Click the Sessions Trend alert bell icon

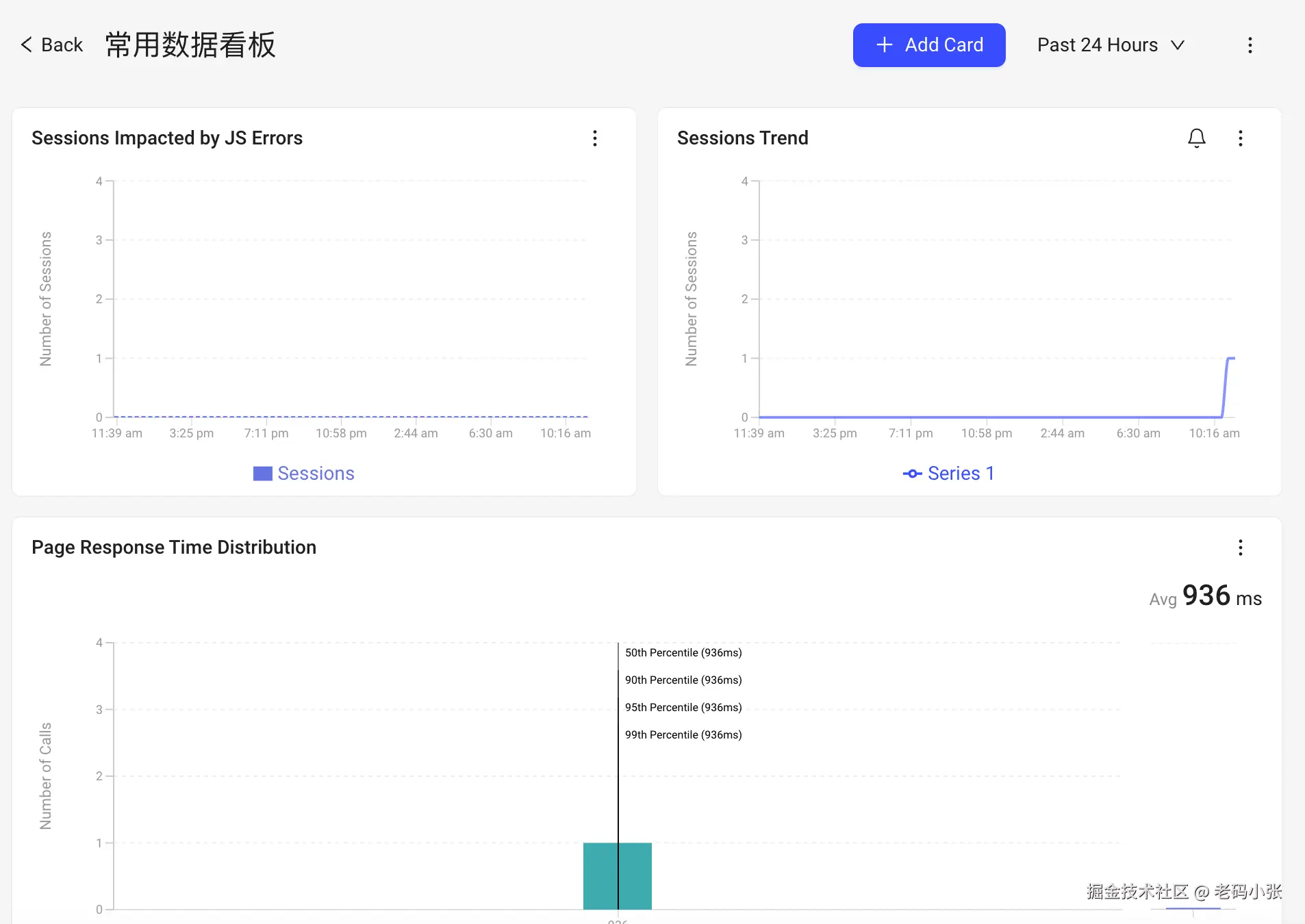(x=1196, y=138)
